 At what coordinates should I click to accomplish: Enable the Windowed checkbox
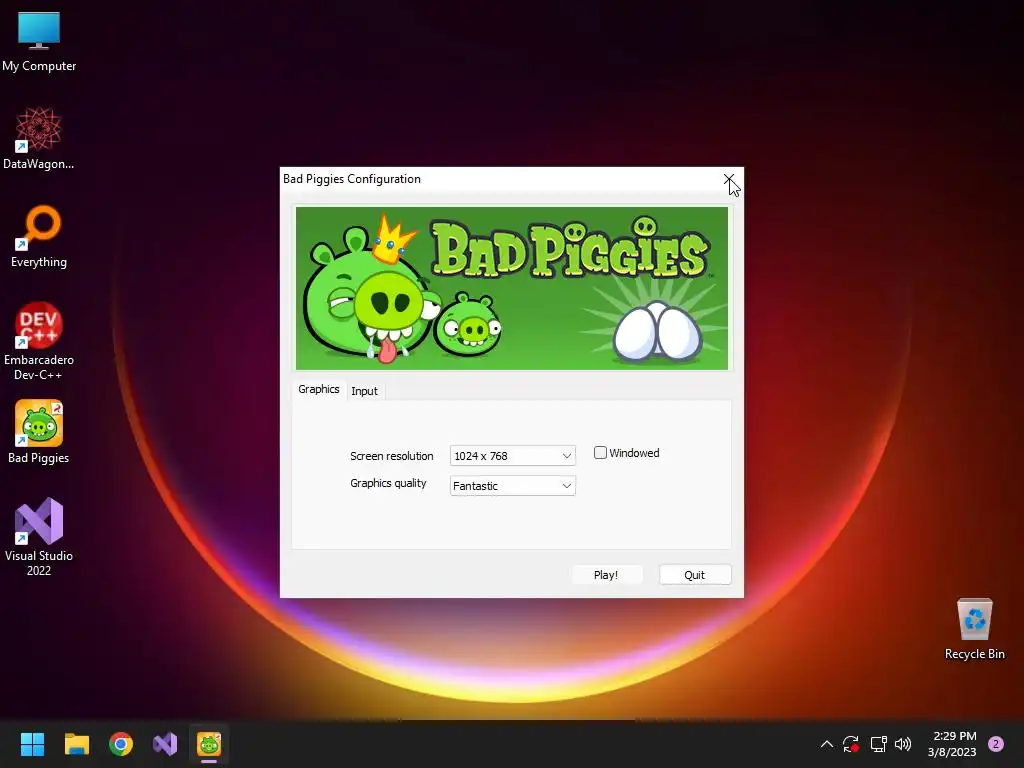point(600,453)
